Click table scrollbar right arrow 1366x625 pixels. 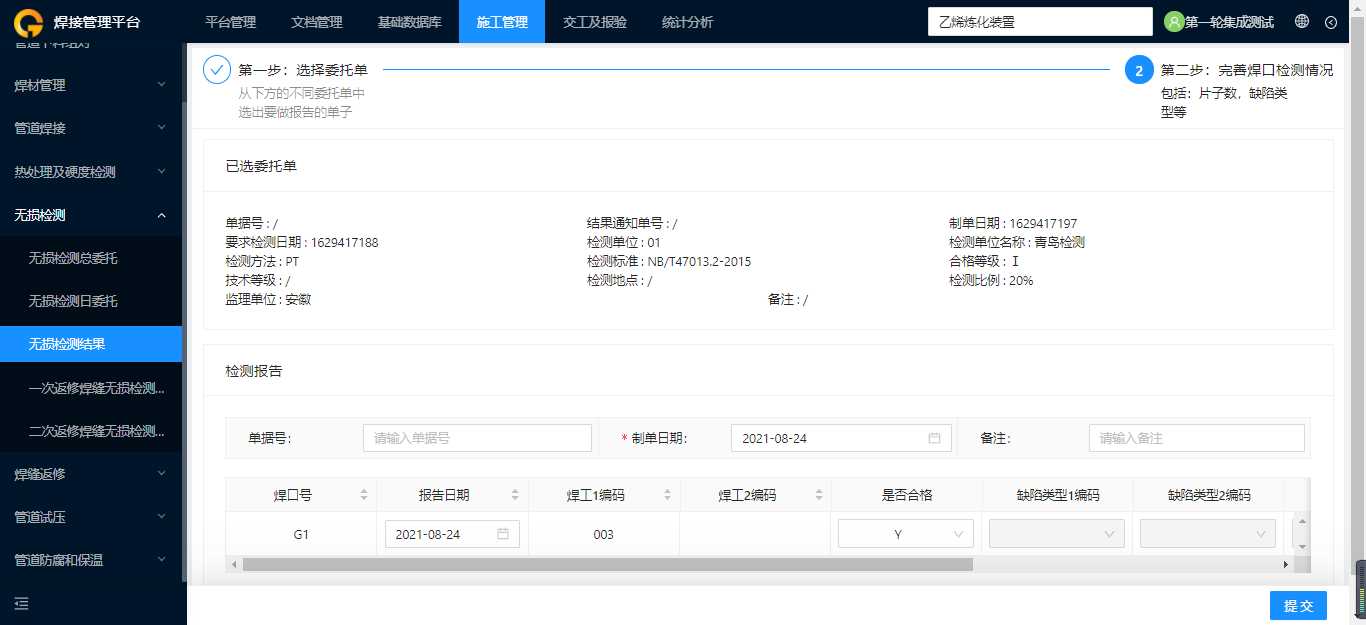[1285, 565]
